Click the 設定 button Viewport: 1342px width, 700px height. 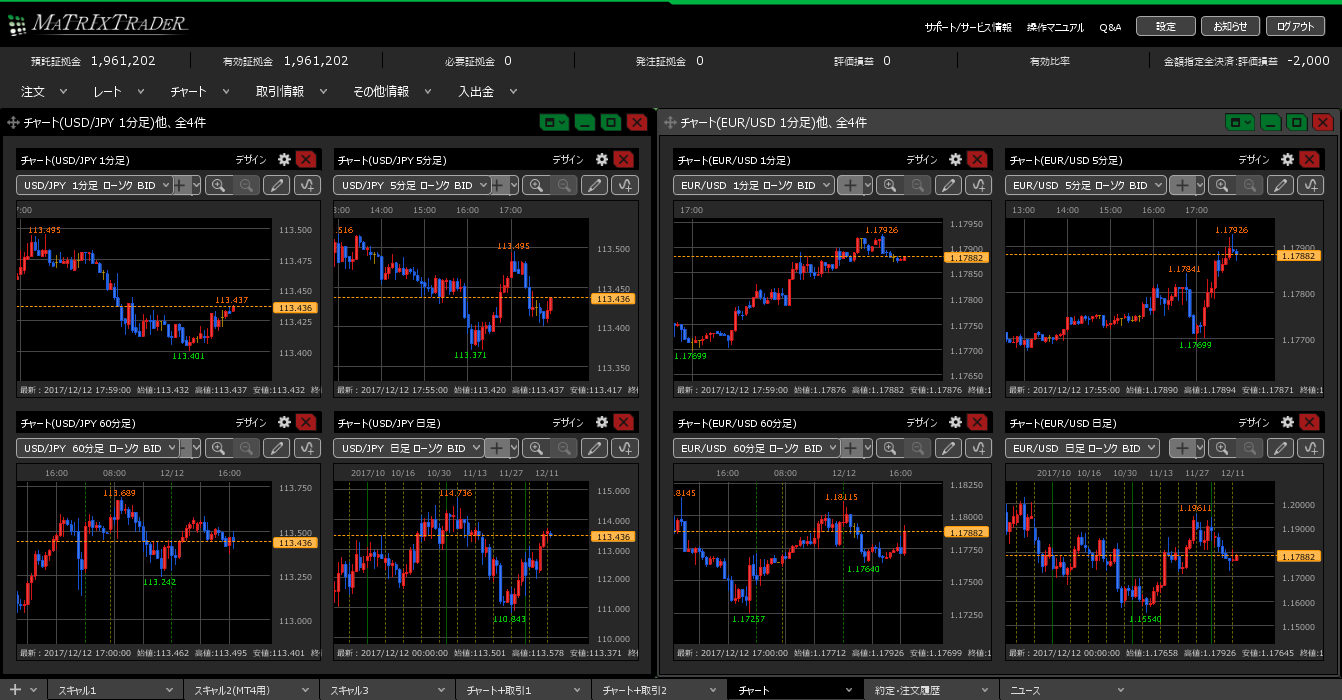1166,27
